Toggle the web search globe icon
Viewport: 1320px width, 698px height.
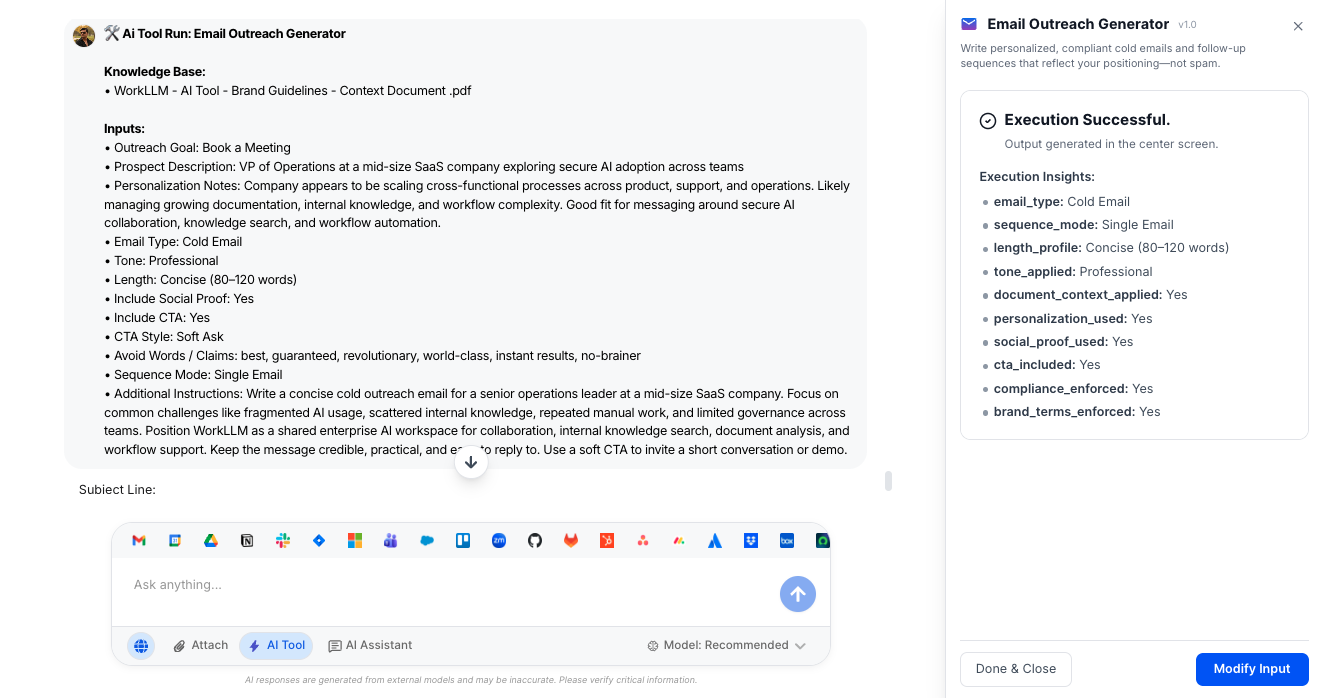click(141, 646)
